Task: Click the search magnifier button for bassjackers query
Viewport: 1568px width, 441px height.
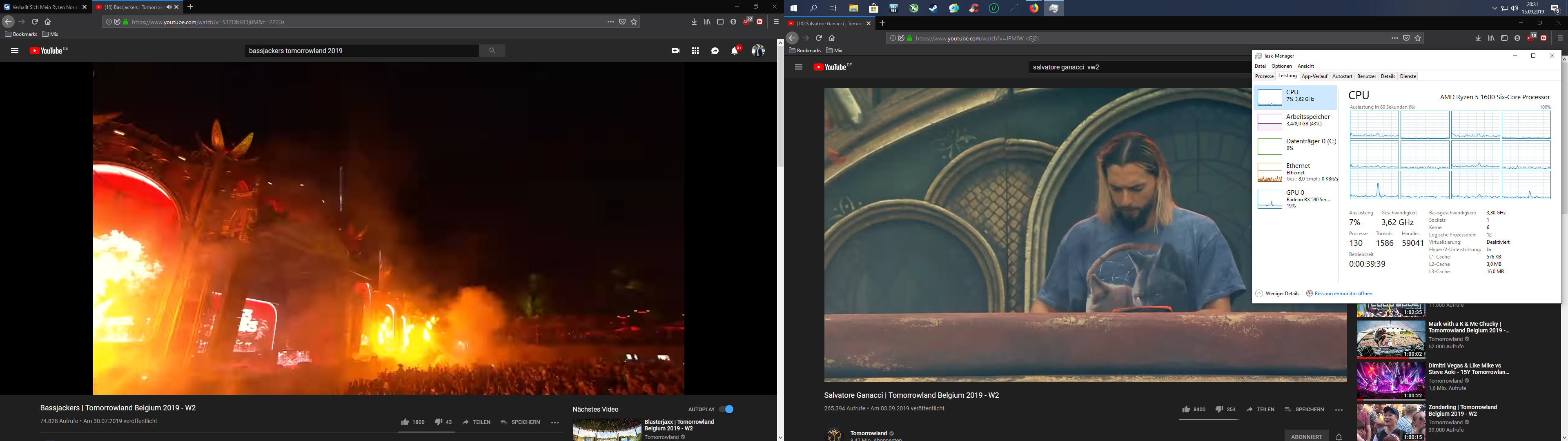Action: point(492,51)
